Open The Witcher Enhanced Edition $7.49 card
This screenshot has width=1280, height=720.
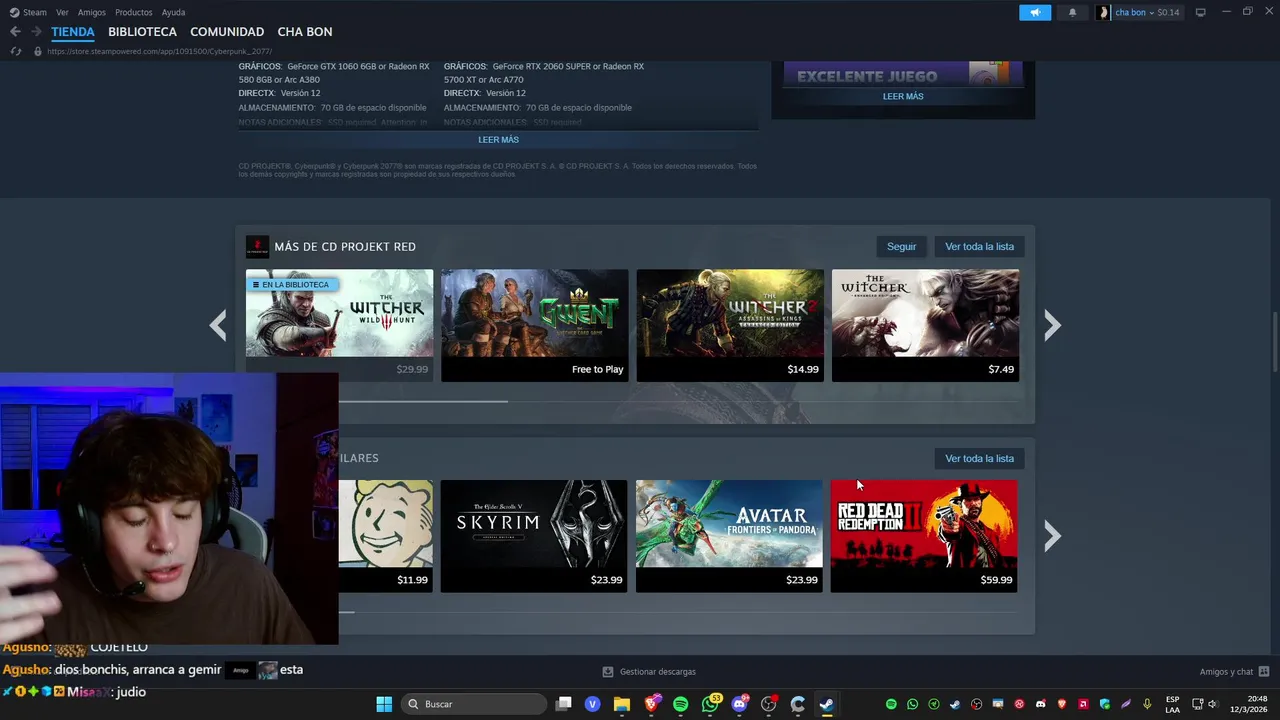926,325
